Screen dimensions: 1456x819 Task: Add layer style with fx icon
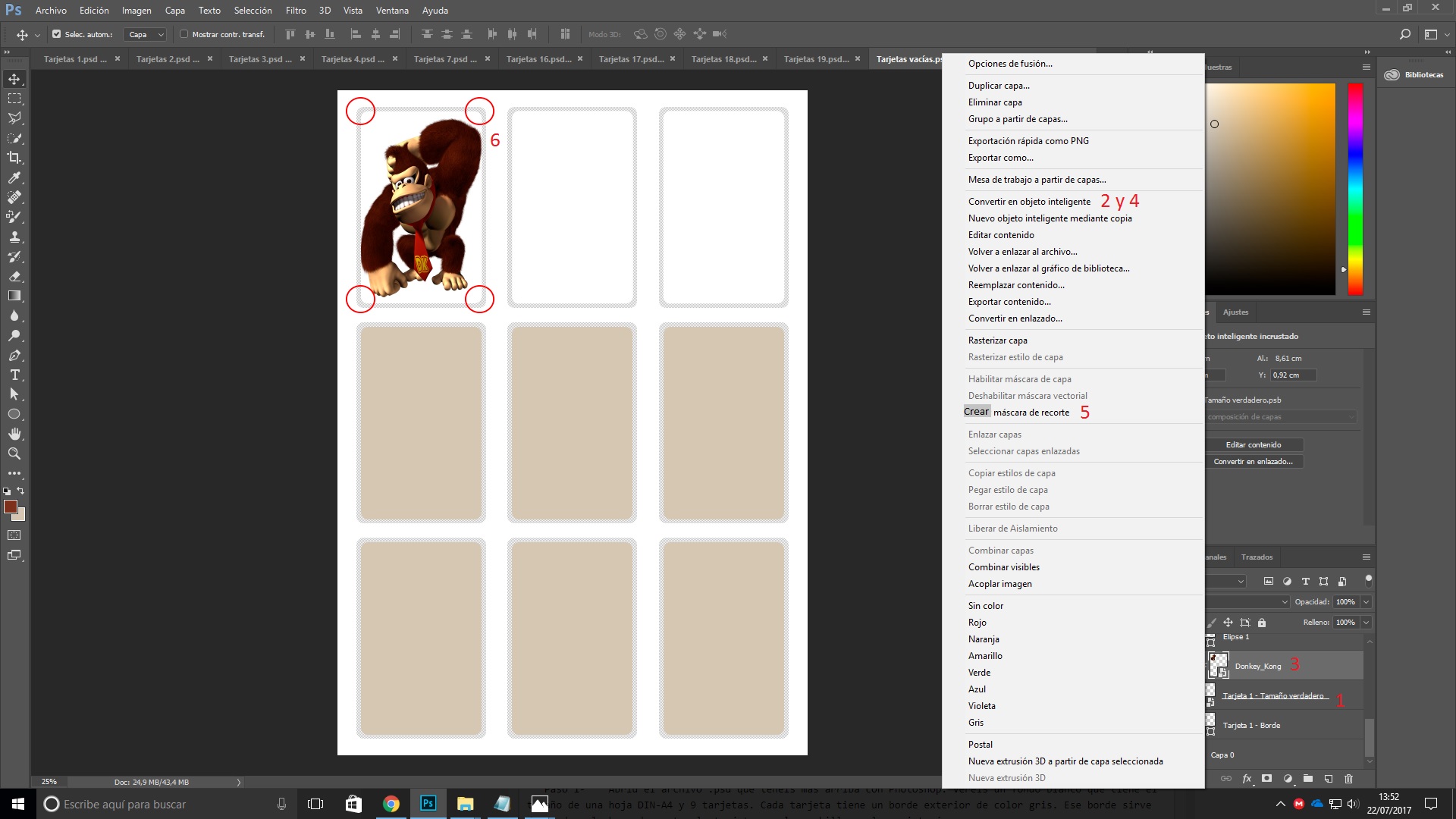coord(1247,779)
